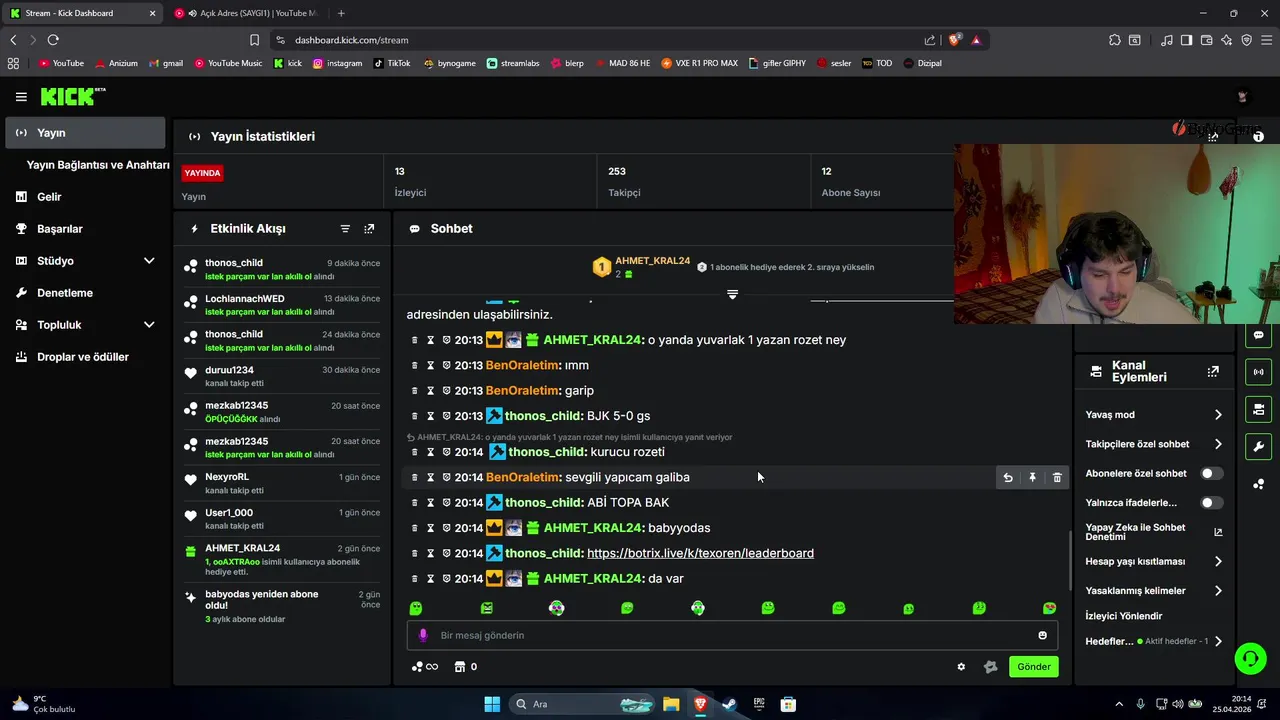
Task: Pop out the Kanal Eylemleri panel
Action: click(1213, 371)
